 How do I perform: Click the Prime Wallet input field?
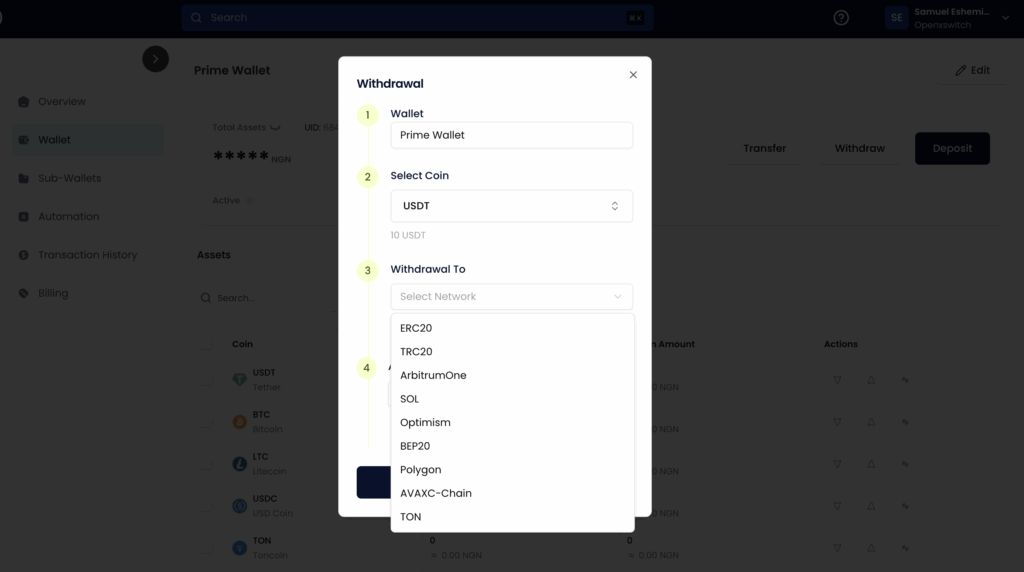511,135
